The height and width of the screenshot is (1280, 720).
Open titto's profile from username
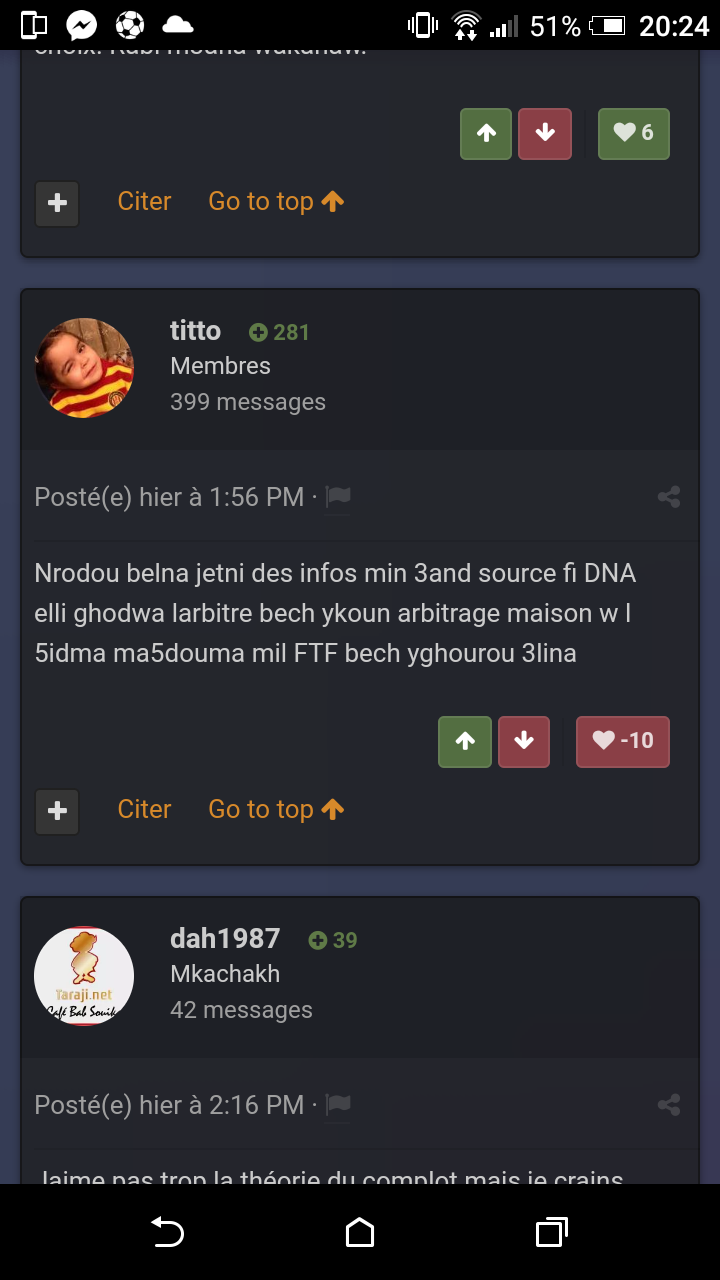point(195,331)
